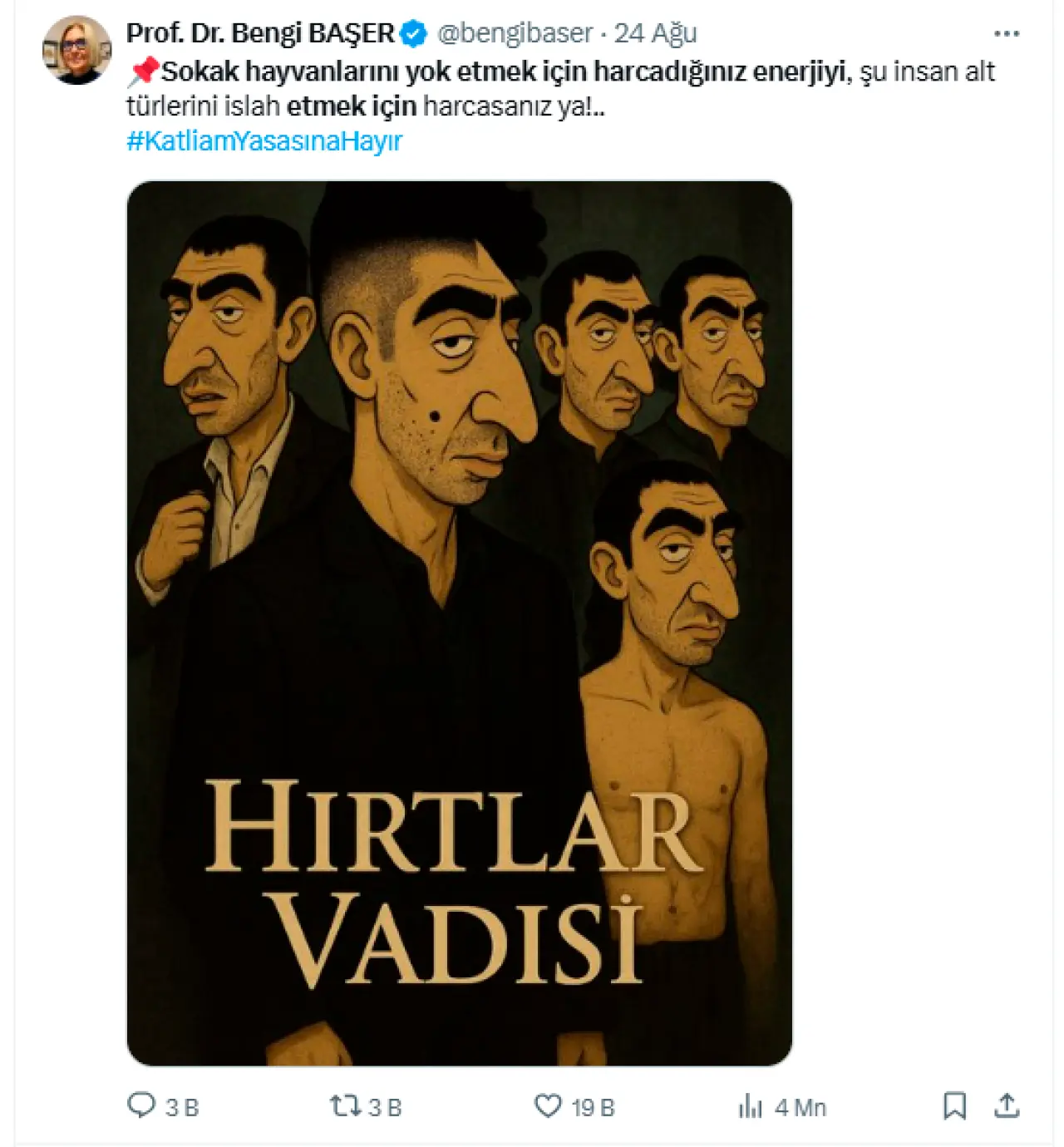Viewport: 1064px width, 1147px height.
Task: Open the Prof. Dr. Bengi BAŞER name link
Action: pos(260,33)
